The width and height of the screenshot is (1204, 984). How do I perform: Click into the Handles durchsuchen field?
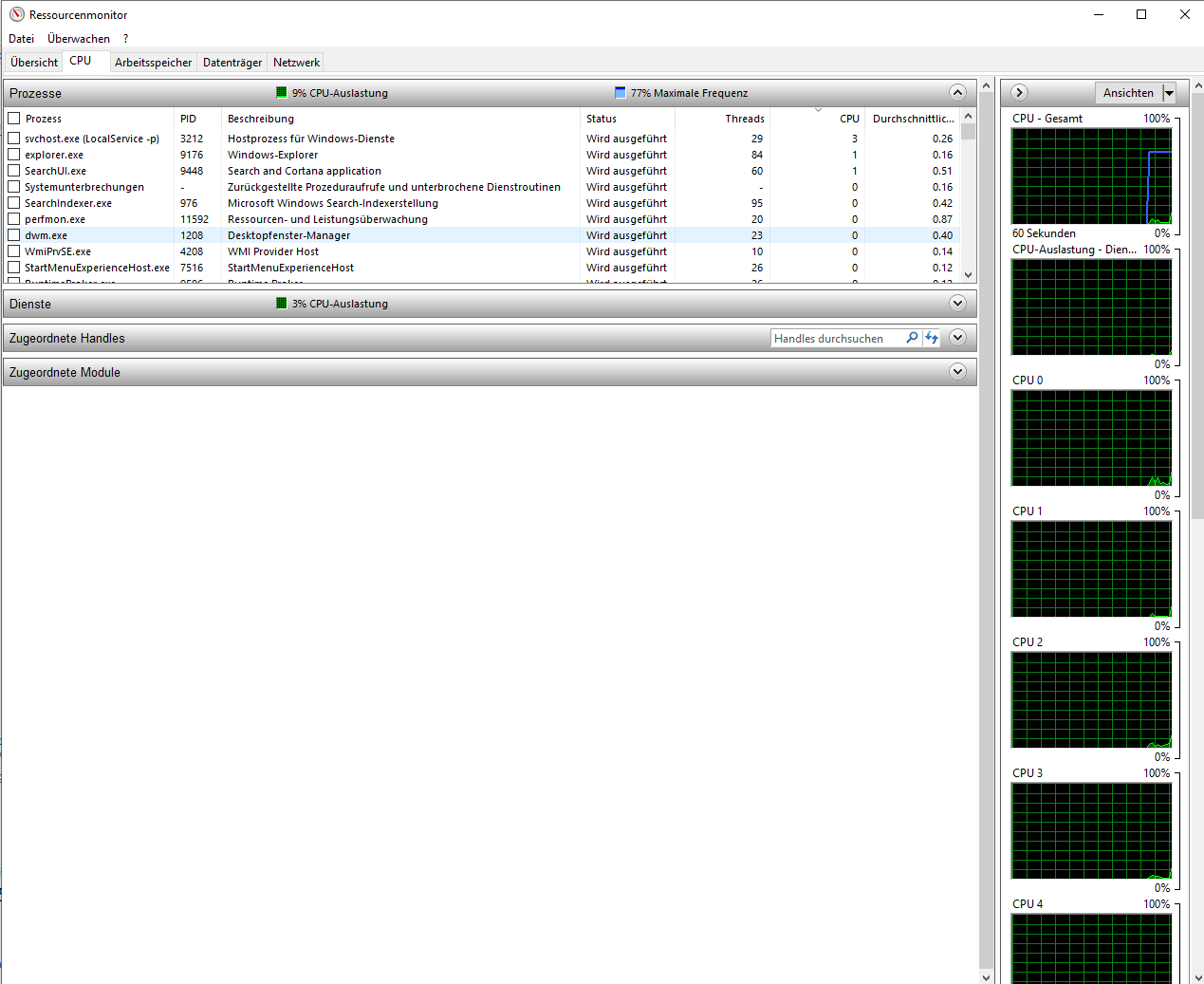pos(837,338)
